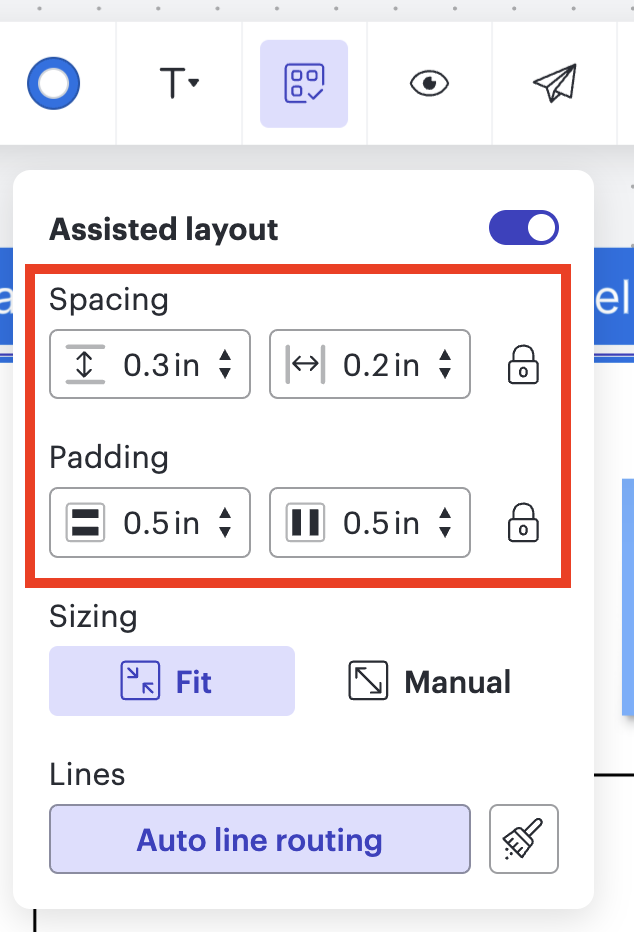Click the eye preview icon
This screenshot has height=932, width=634.
tap(430, 83)
